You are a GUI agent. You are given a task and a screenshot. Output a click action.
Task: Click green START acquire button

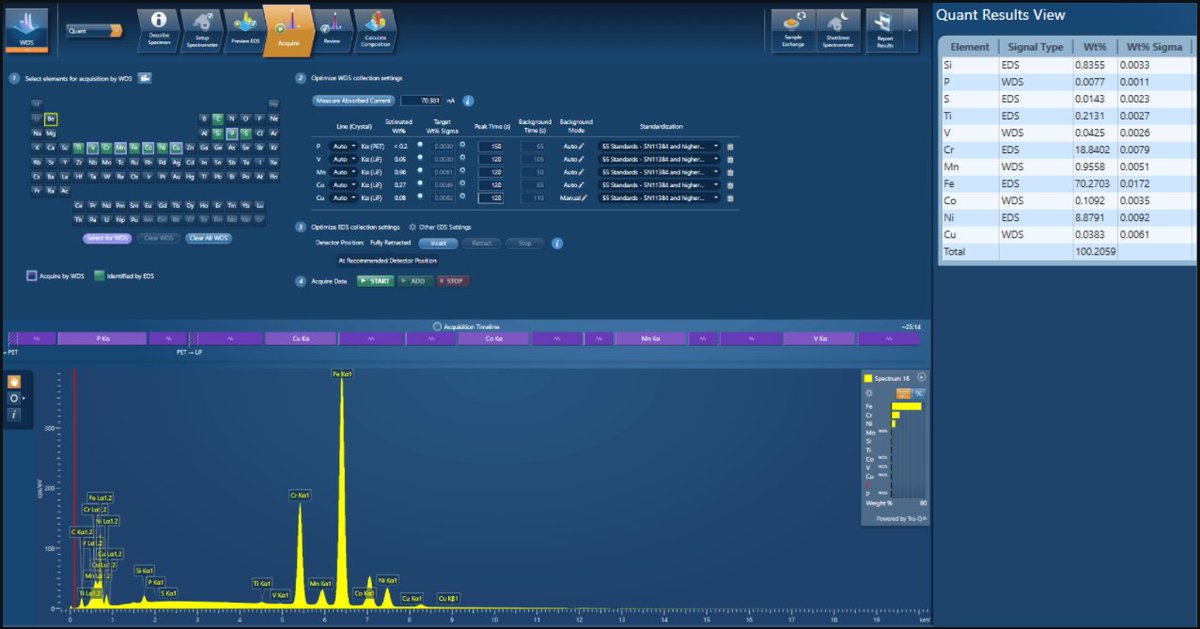point(375,281)
